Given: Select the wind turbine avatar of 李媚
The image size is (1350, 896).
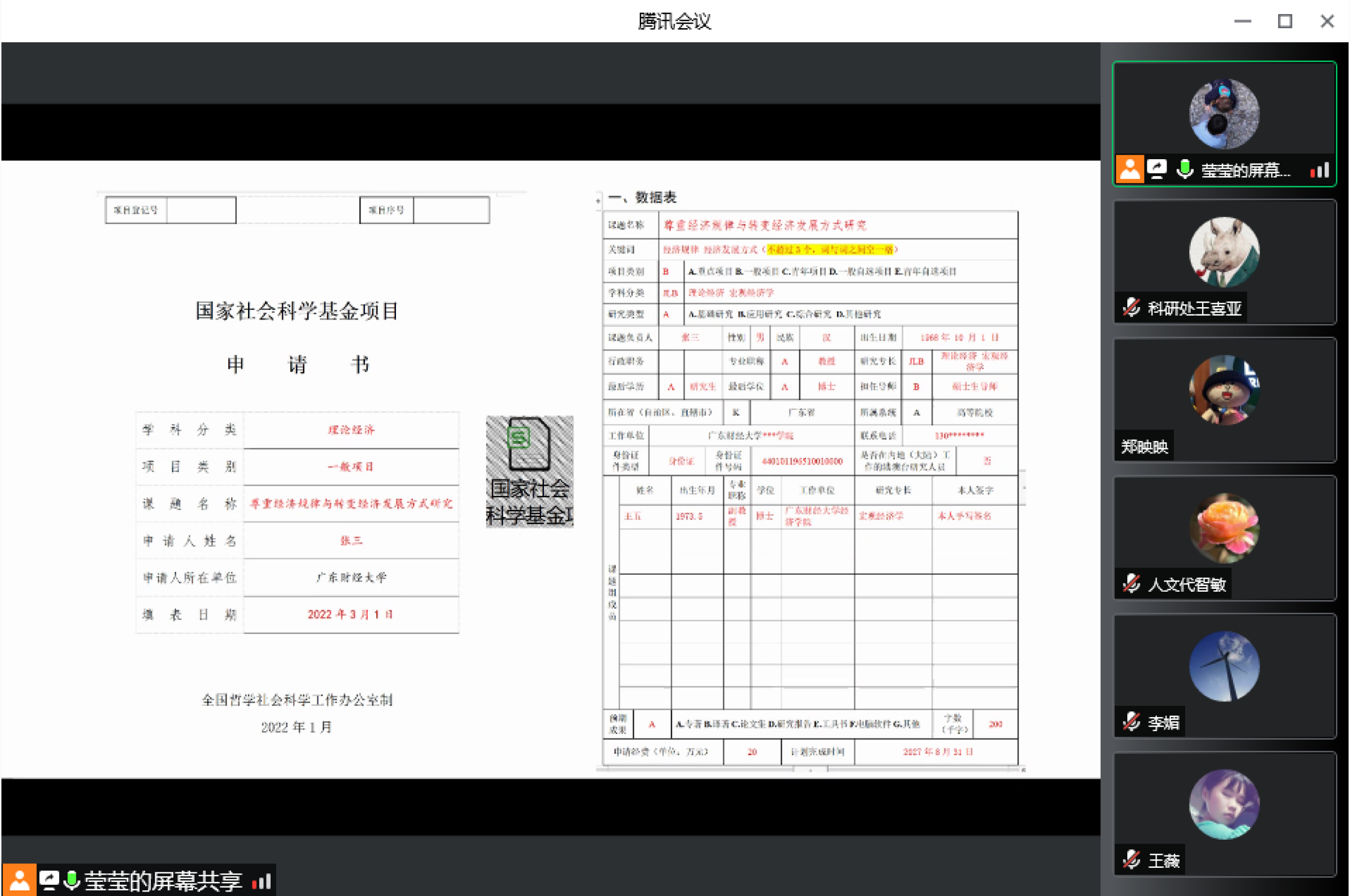Looking at the screenshot, I should click(1224, 667).
